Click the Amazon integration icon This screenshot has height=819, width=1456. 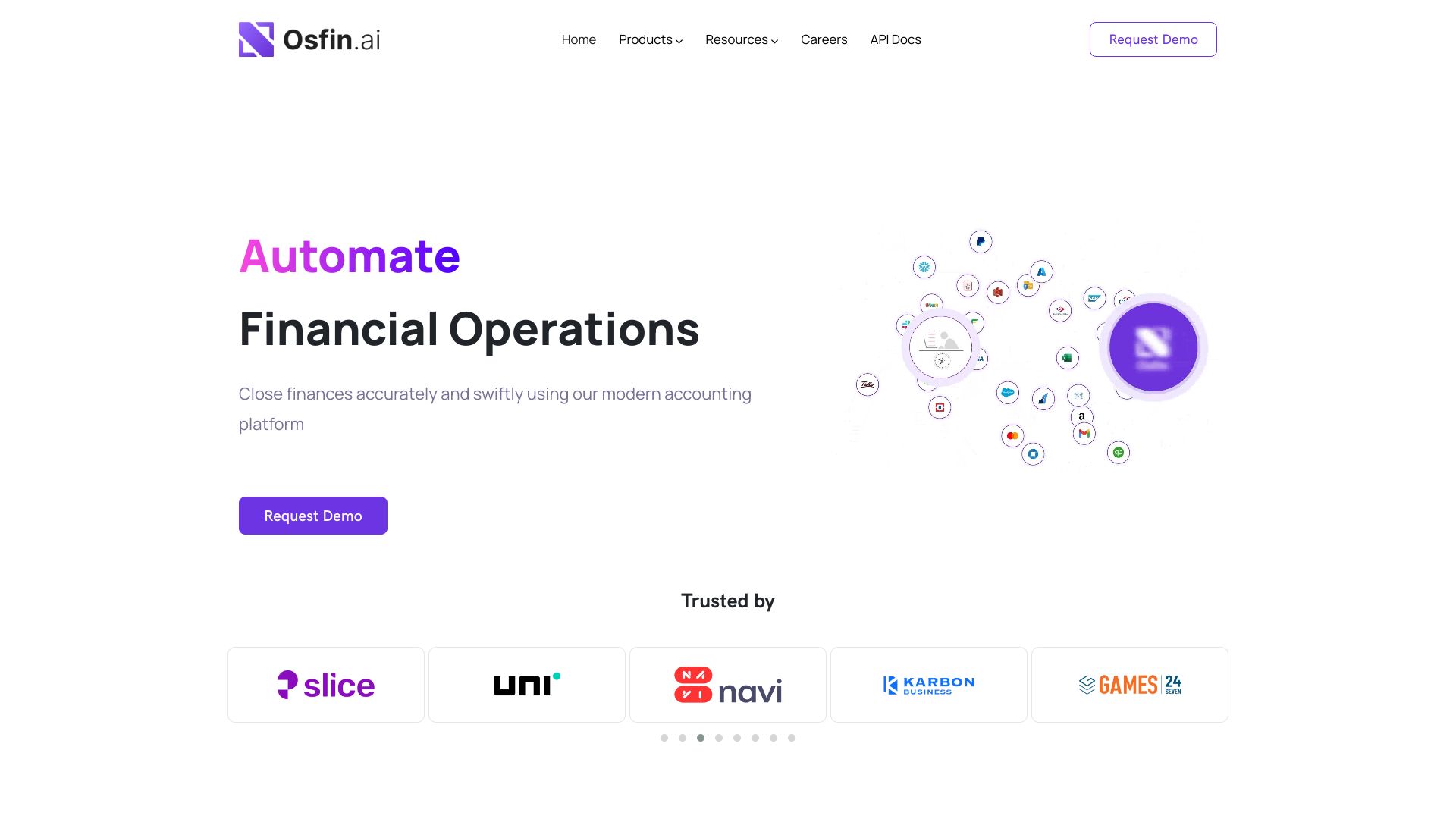point(1082,416)
